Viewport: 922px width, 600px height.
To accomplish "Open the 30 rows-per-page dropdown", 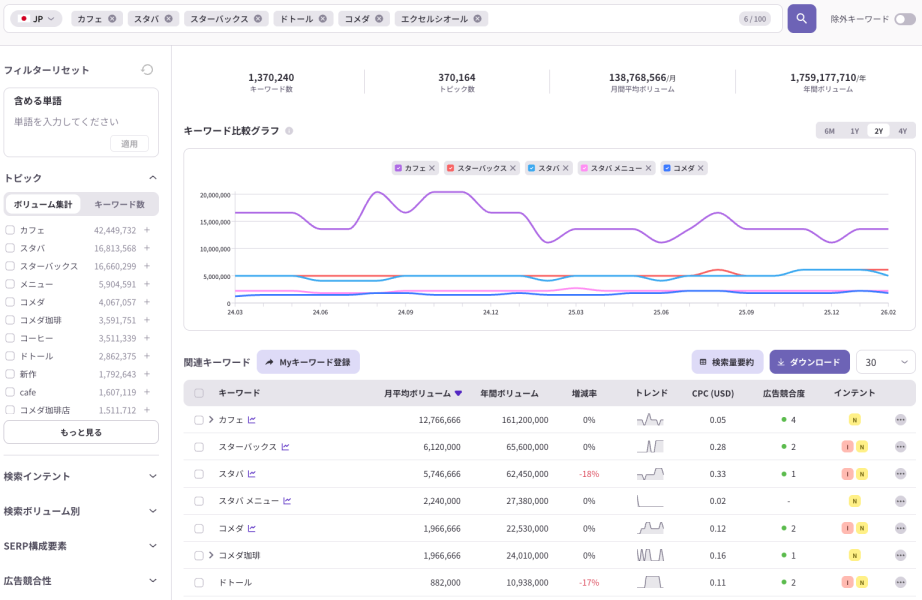I will click(885, 362).
